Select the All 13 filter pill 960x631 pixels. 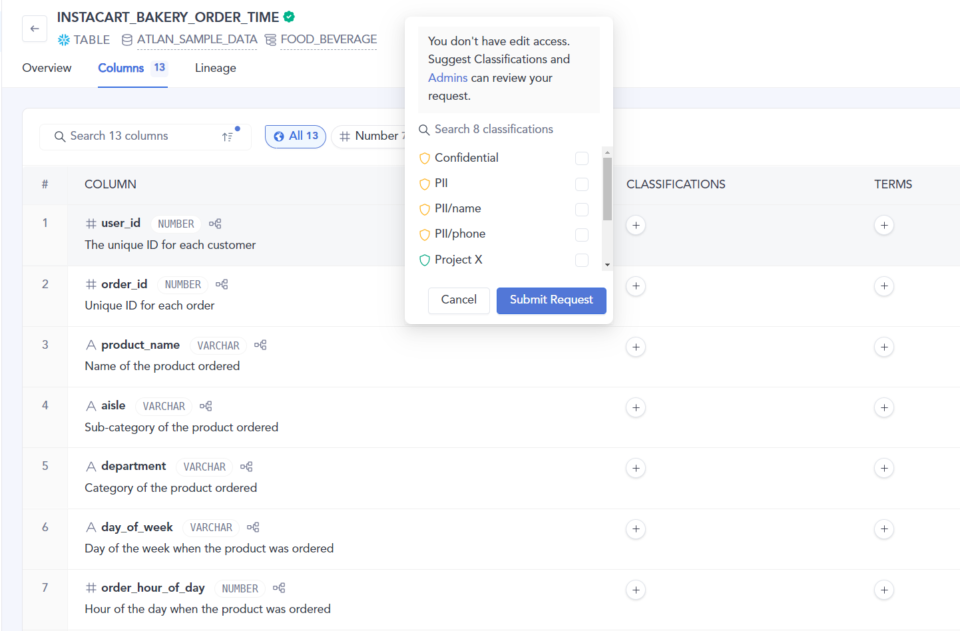pos(295,136)
